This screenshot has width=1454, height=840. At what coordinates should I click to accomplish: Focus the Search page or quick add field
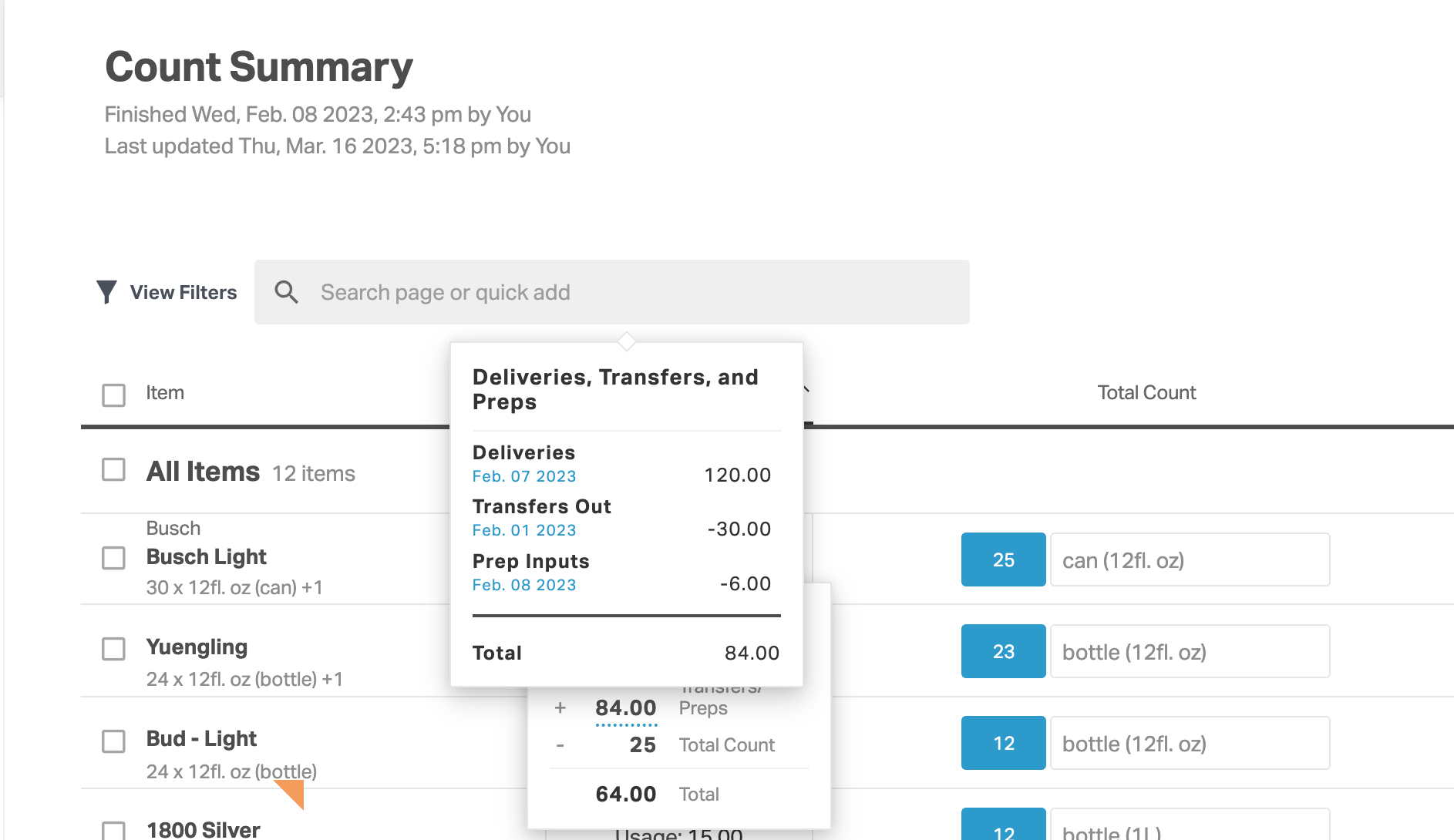tap(612, 292)
